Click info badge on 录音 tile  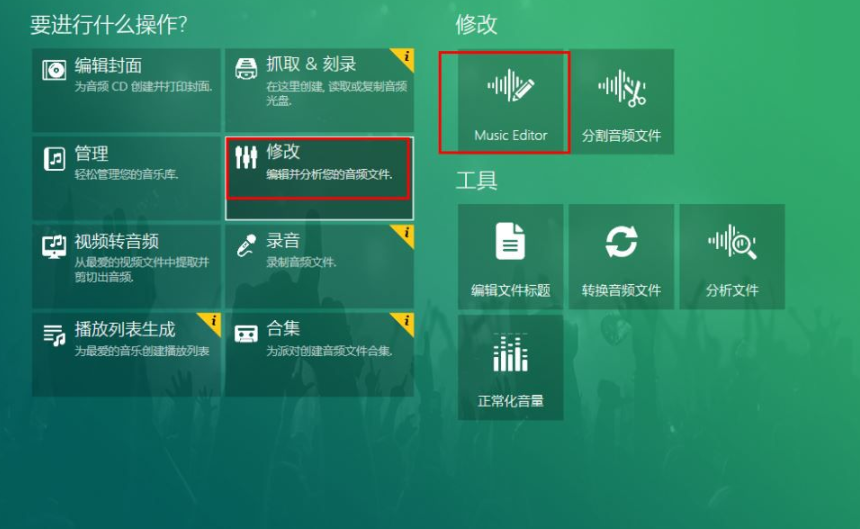pos(405,234)
